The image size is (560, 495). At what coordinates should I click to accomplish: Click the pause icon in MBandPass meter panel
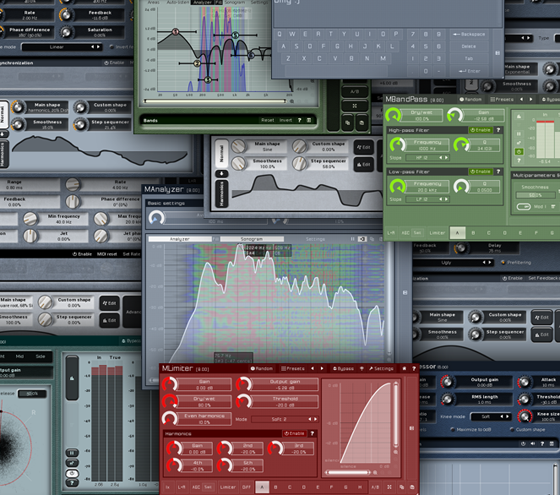[x=519, y=134]
